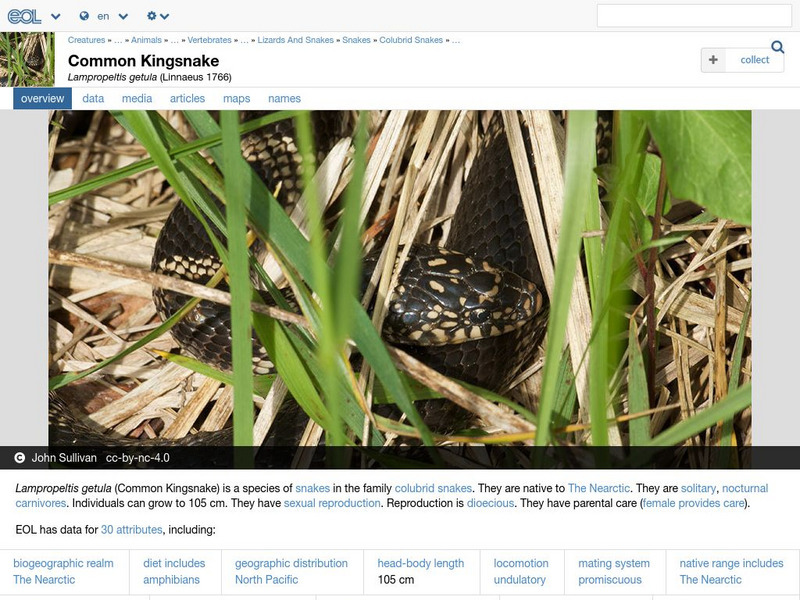Open the data tab
The height and width of the screenshot is (600, 800).
(92, 98)
